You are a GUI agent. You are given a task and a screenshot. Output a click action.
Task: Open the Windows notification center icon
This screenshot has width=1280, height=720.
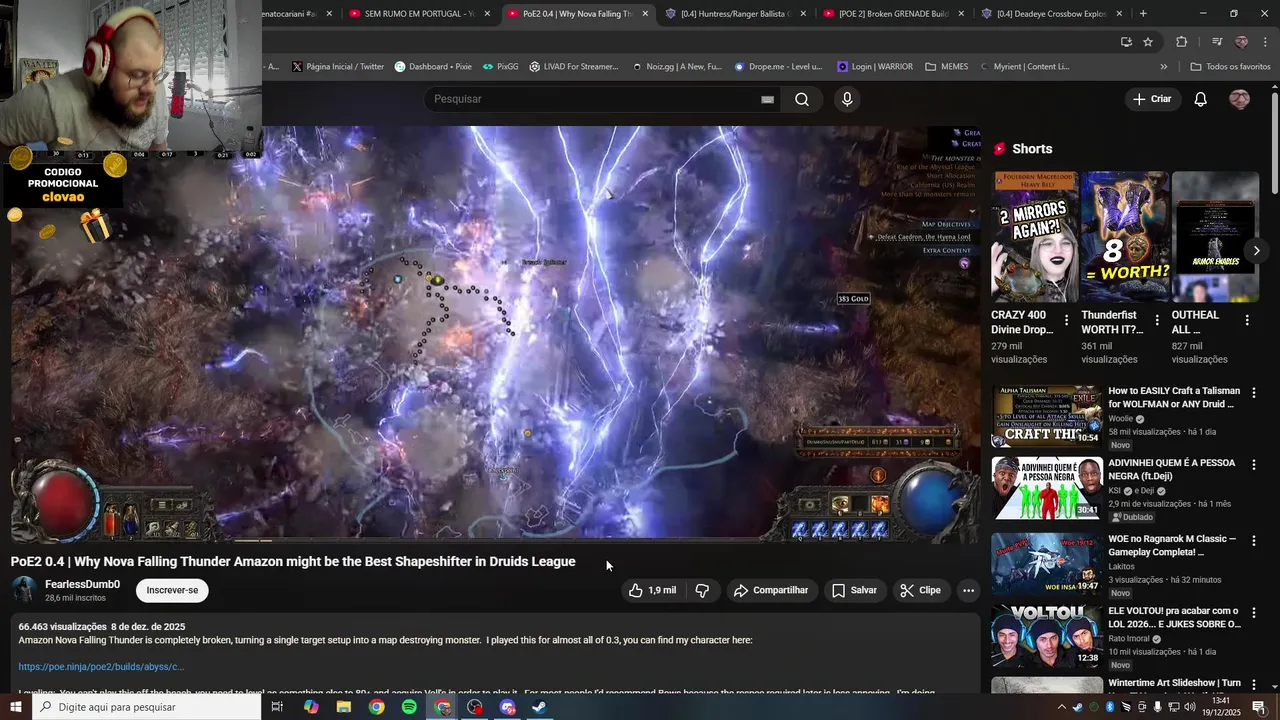coord(1258,707)
